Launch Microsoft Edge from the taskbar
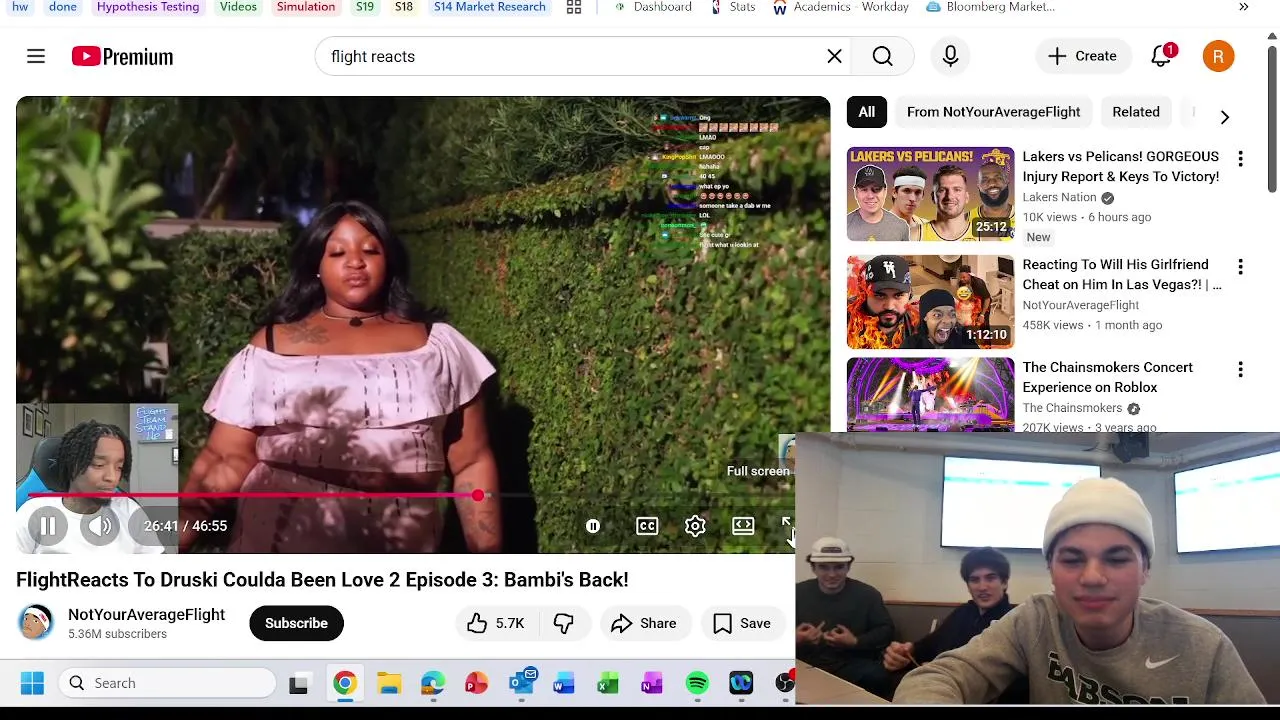Screen dimensions: 1280x720 (x=433, y=683)
